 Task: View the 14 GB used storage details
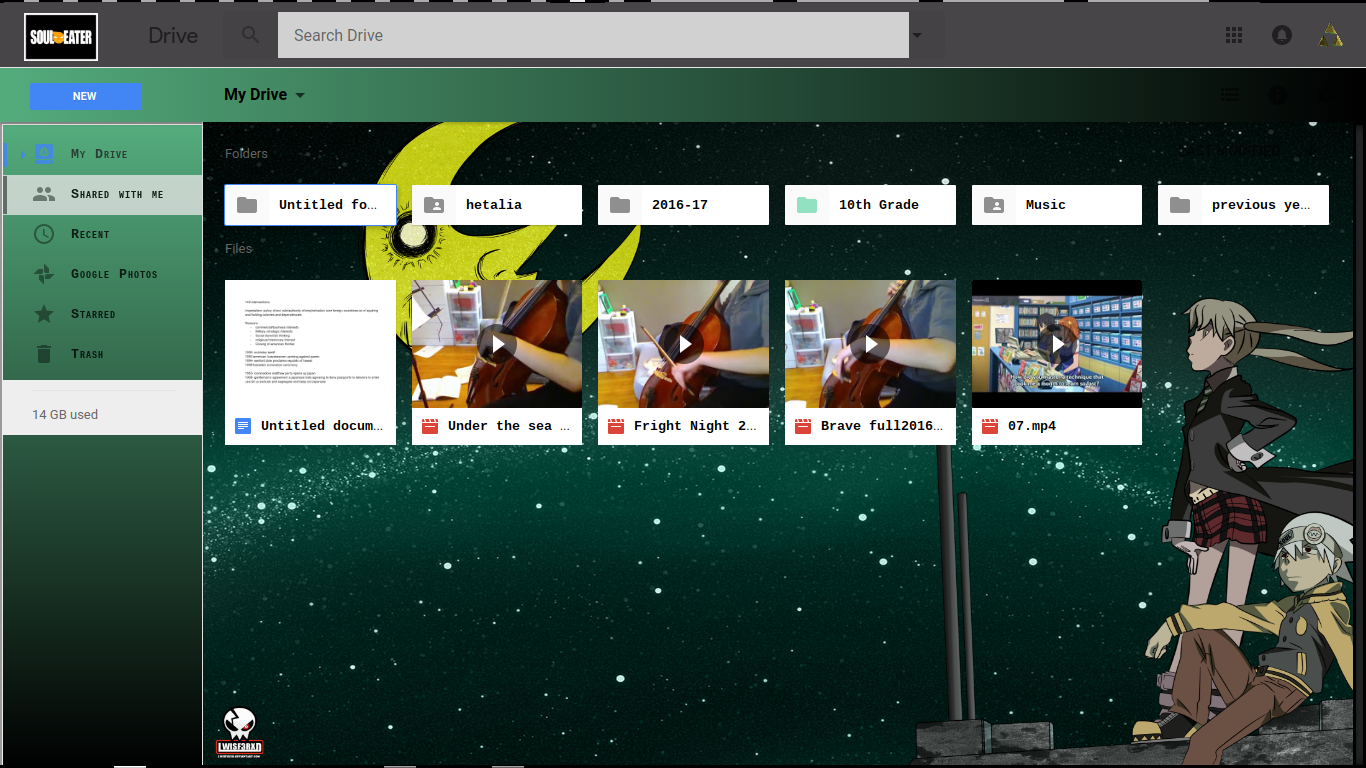tap(65, 414)
